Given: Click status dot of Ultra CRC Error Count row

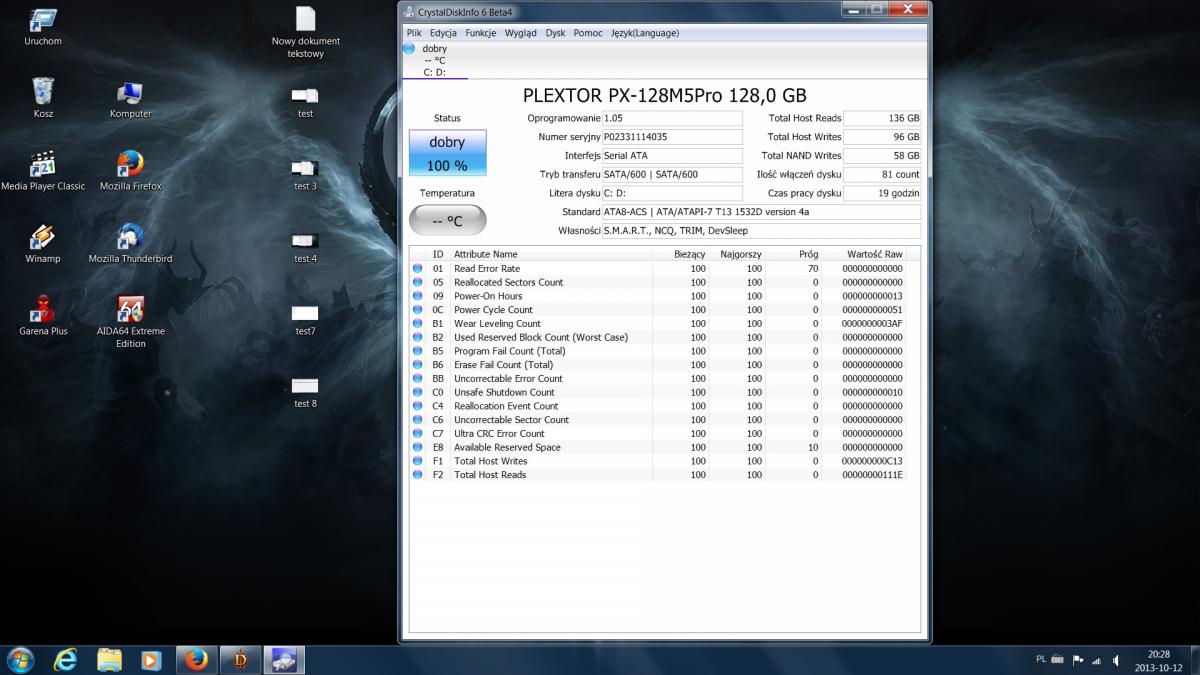Looking at the screenshot, I should pyautogui.click(x=418, y=433).
